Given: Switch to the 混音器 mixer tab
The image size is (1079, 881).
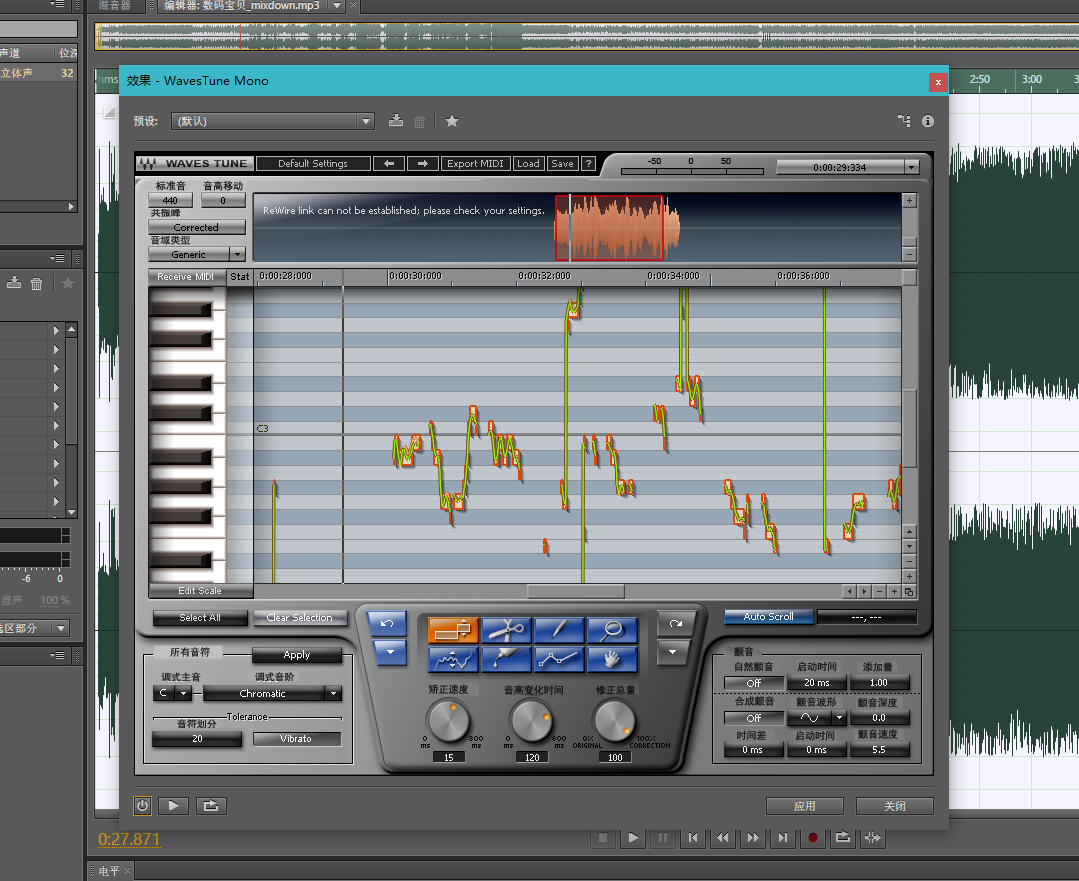Looking at the screenshot, I should pyautogui.click(x=115, y=6).
